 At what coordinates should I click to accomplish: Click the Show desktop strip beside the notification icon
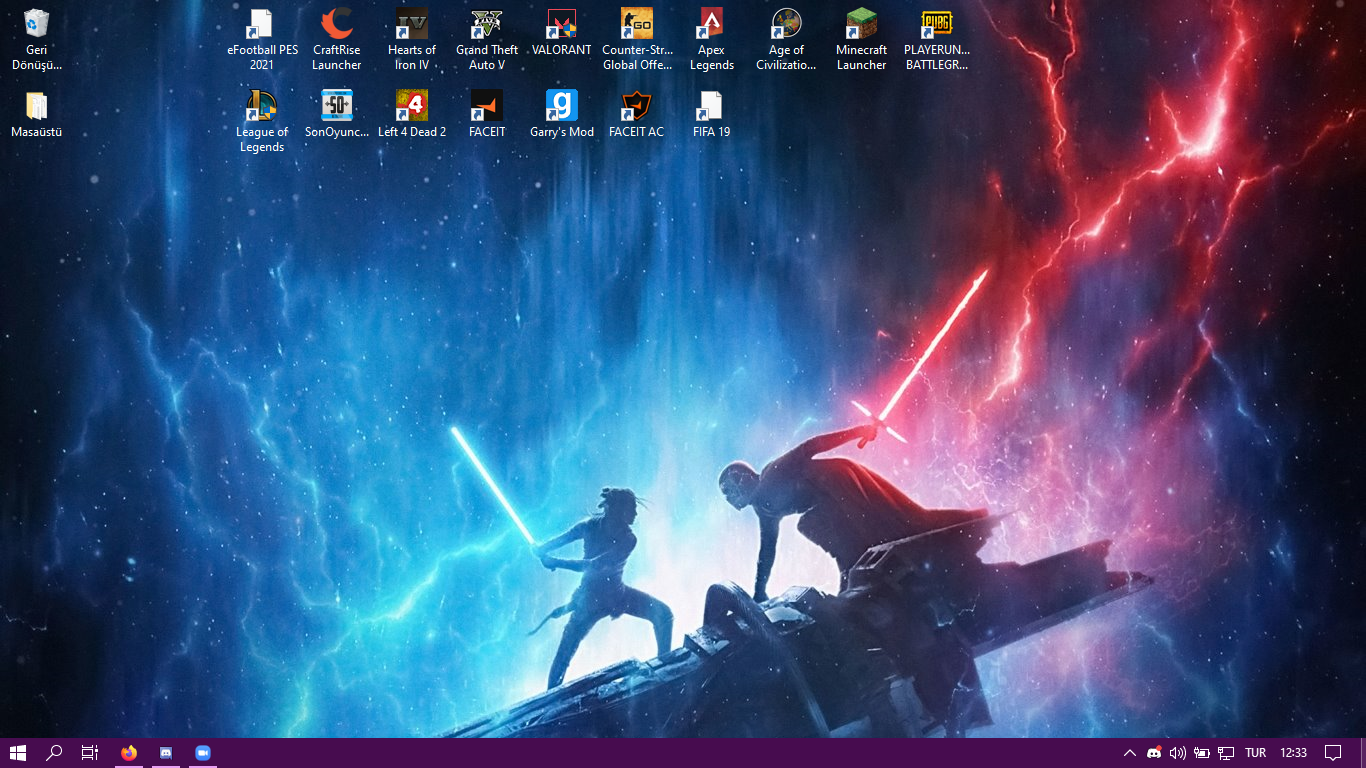pos(1363,753)
